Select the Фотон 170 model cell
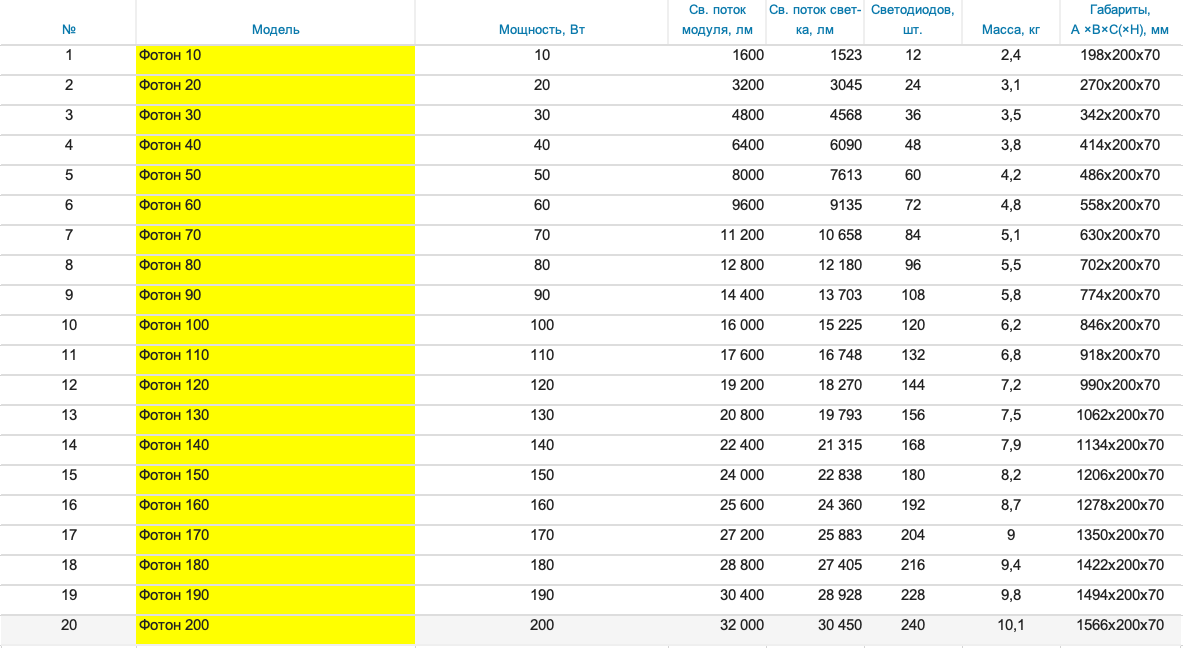The image size is (1183, 648). (x=275, y=540)
